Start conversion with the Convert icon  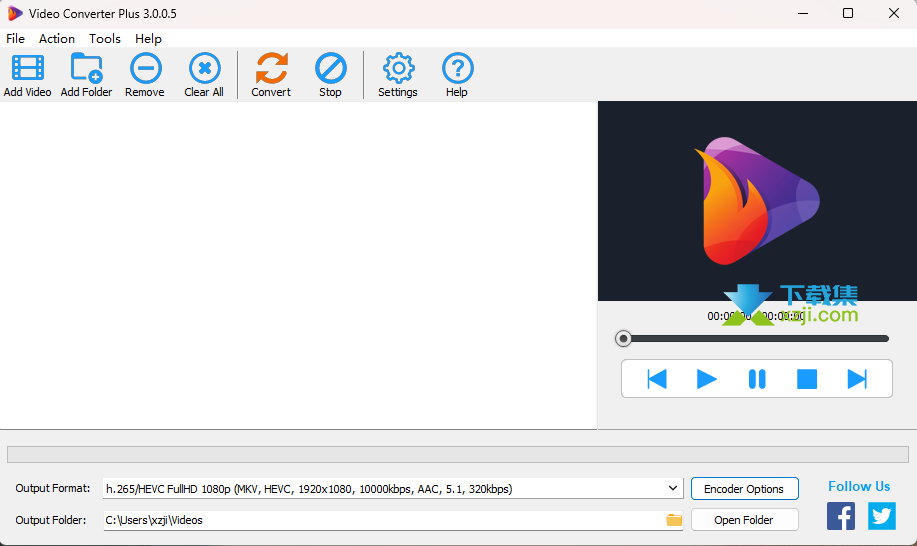(271, 68)
